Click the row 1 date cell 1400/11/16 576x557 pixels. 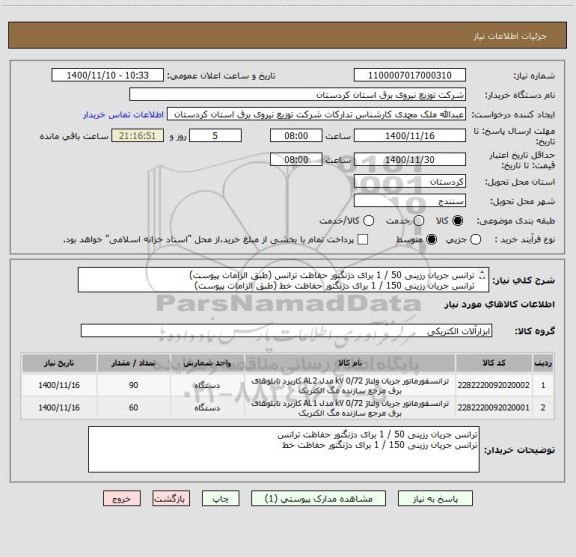(x=59, y=385)
